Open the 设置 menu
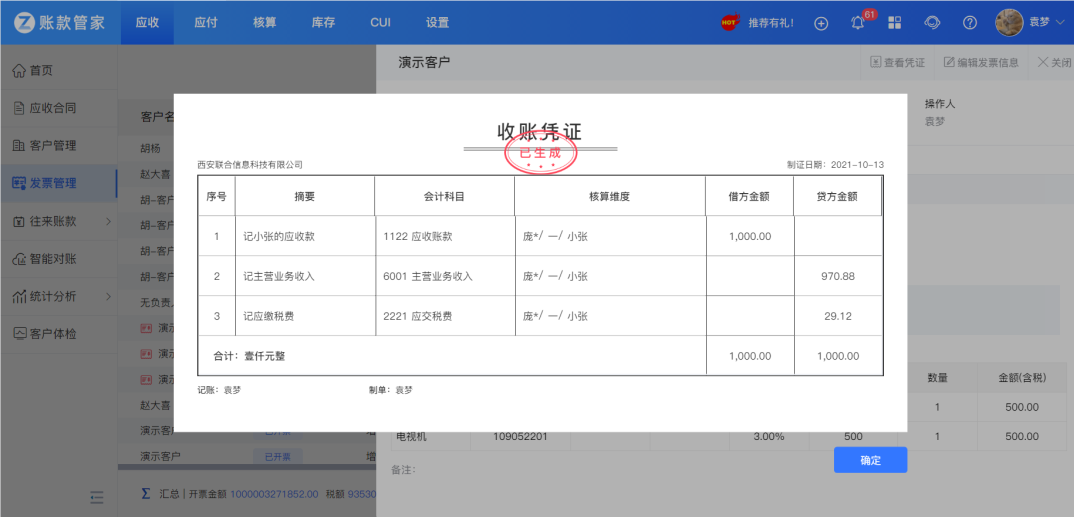Viewport: 1074px width, 517px height. coord(437,22)
